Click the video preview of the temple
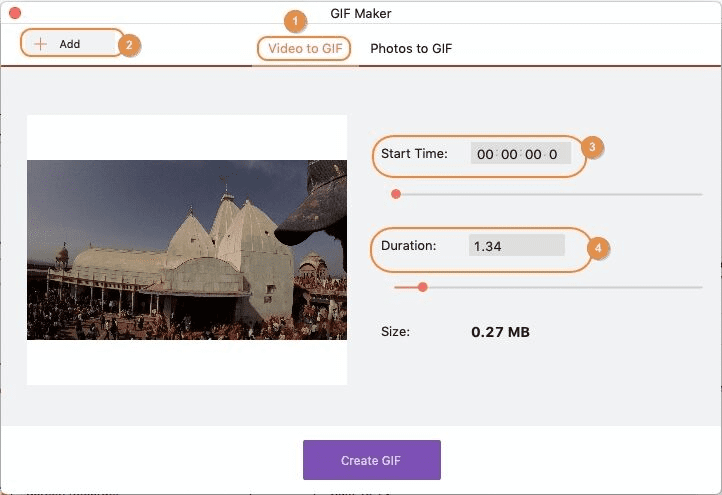The image size is (722, 495). point(187,250)
